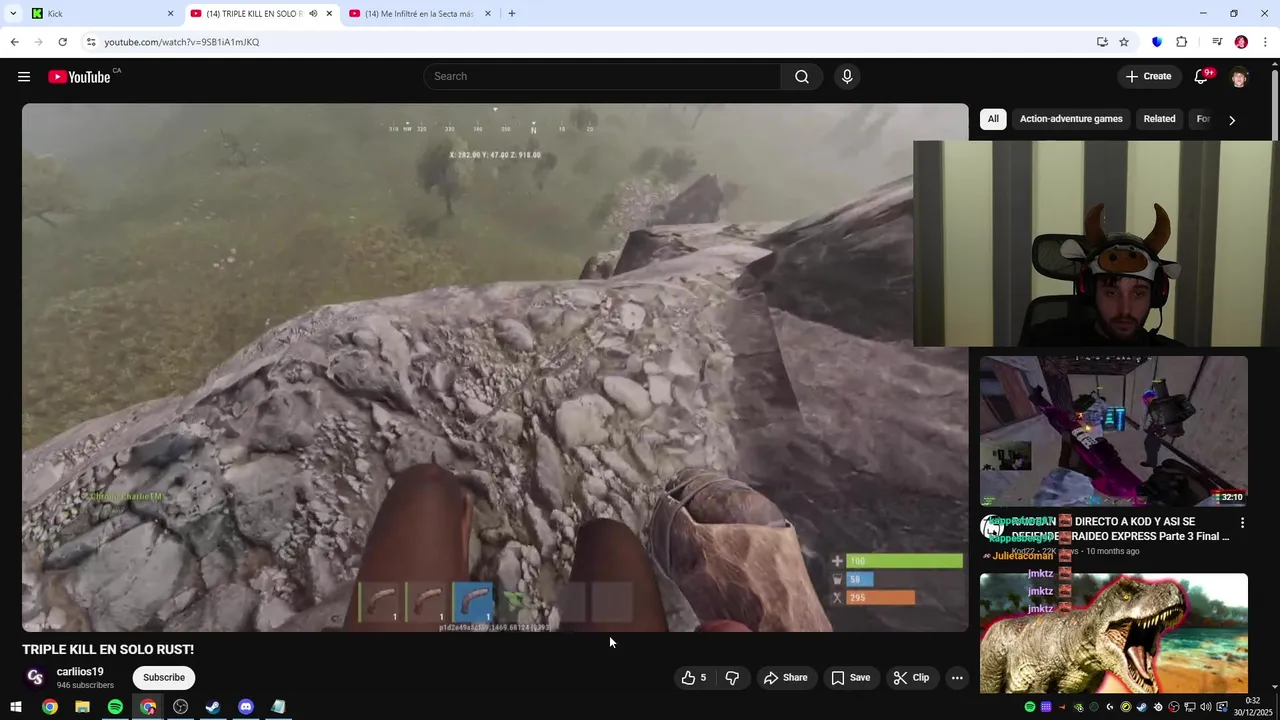The image size is (1280, 720).
Task: Click the Share button
Action: coord(785,678)
